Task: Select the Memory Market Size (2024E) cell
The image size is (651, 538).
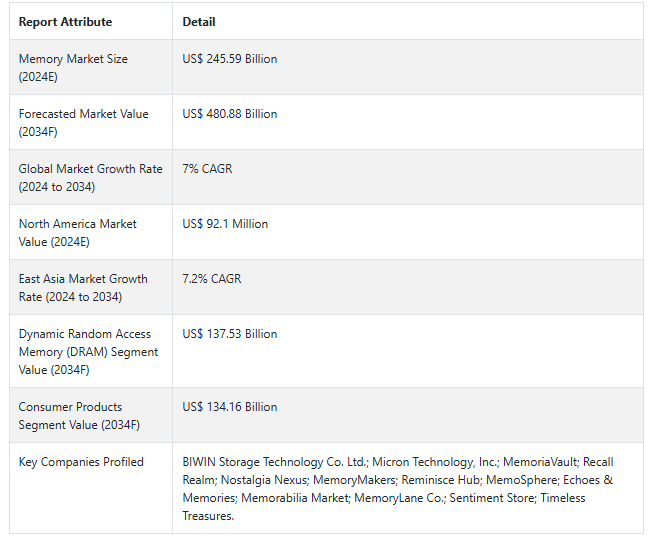Action: (x=91, y=67)
